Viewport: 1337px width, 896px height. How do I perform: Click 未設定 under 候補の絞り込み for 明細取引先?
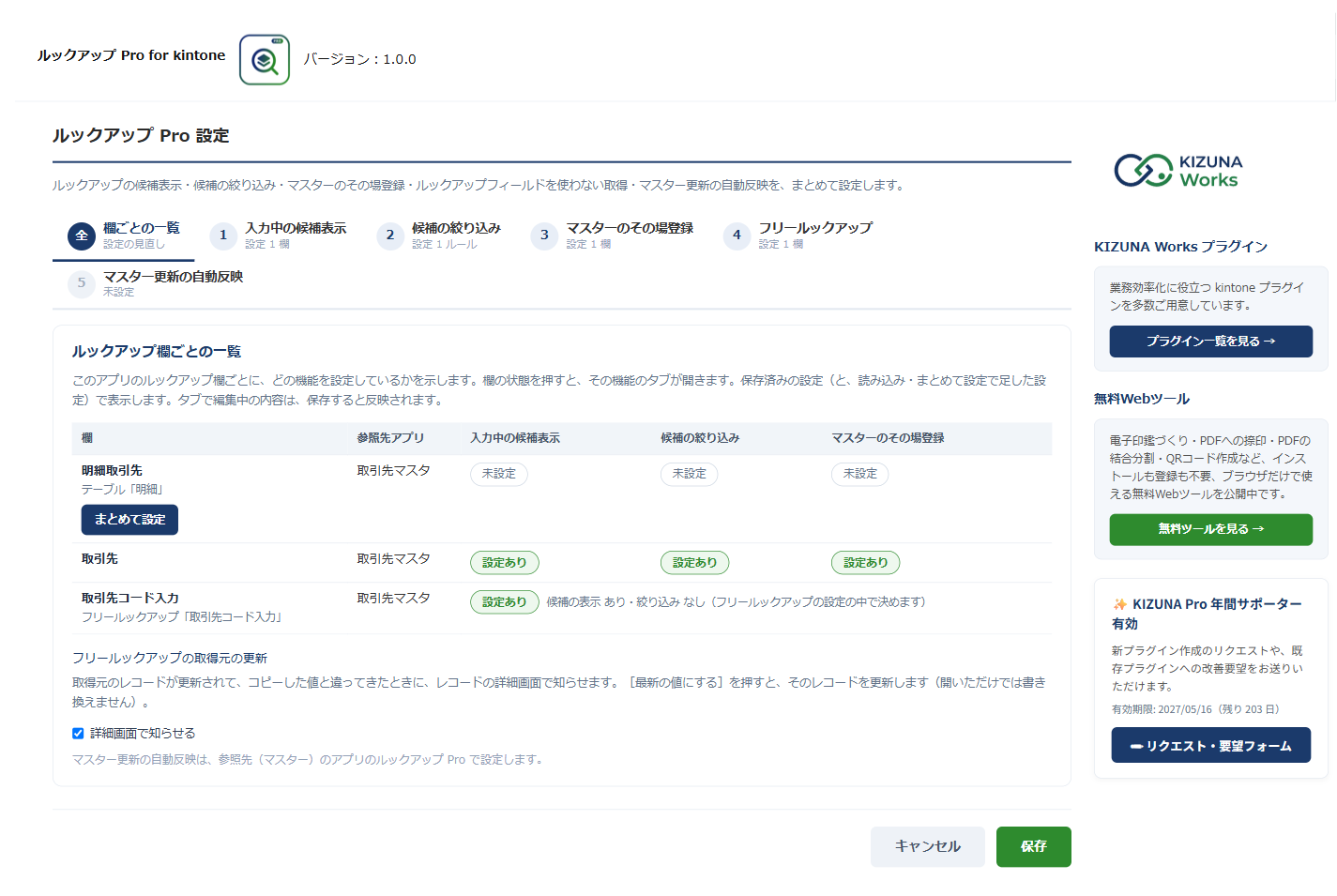tap(690, 474)
